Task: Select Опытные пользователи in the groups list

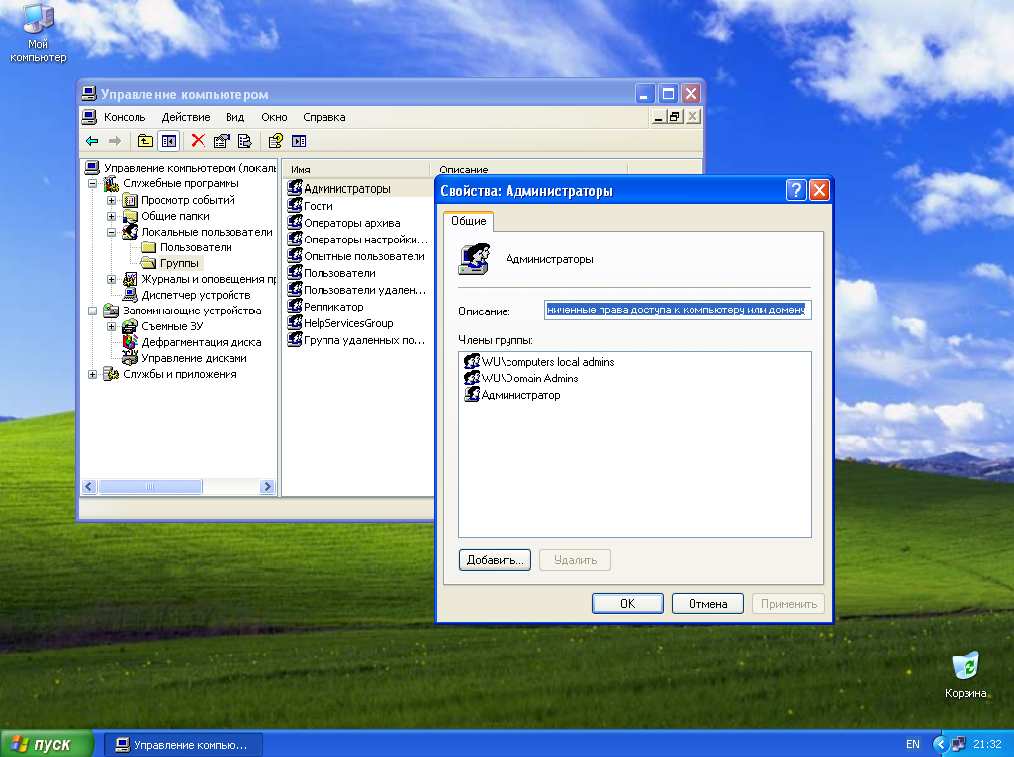Action: (356, 256)
